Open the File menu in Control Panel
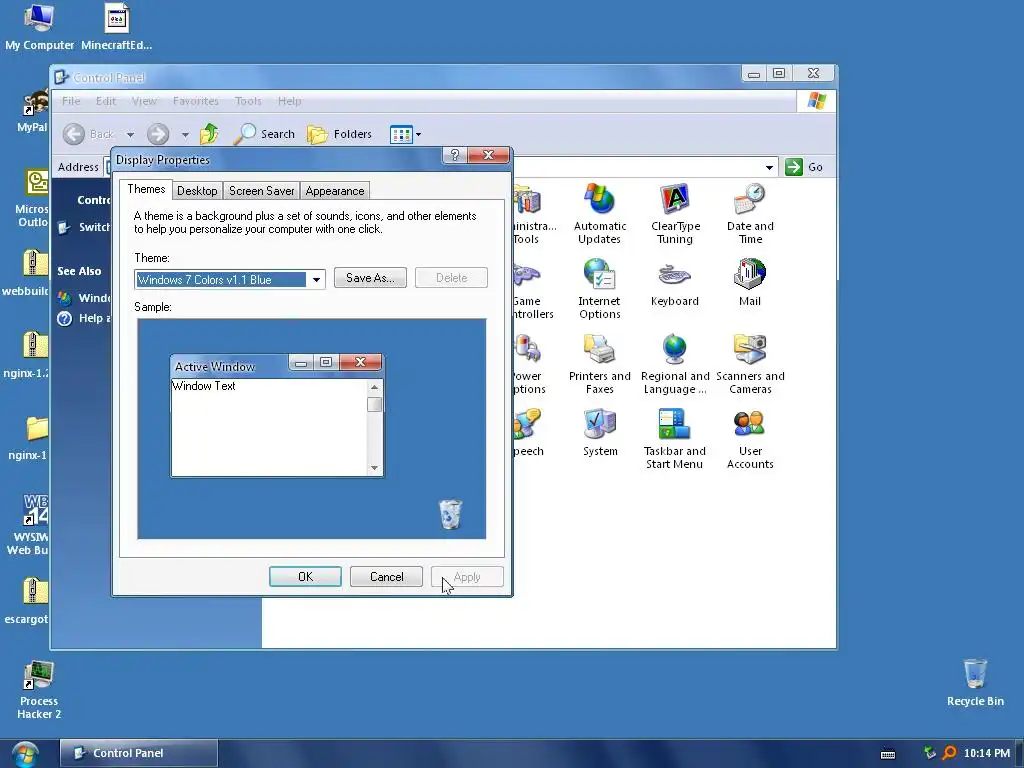Viewport: 1024px width, 768px height. [71, 101]
